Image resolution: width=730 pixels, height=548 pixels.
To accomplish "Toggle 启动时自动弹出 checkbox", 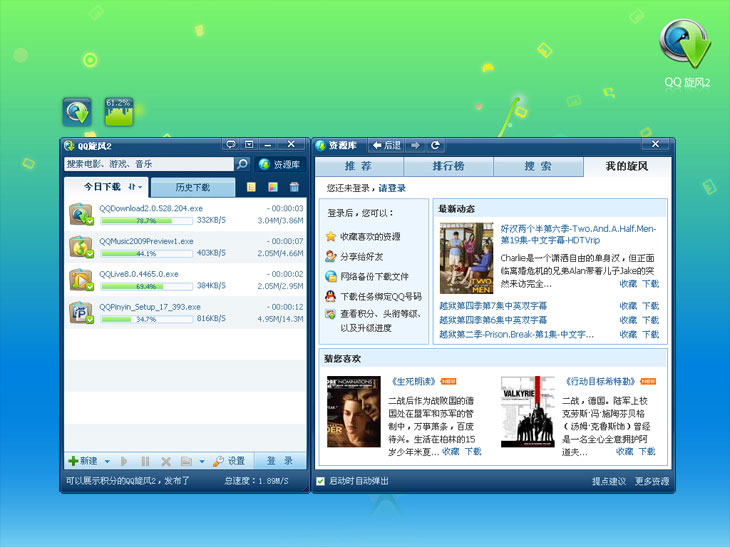I will click(x=320, y=481).
